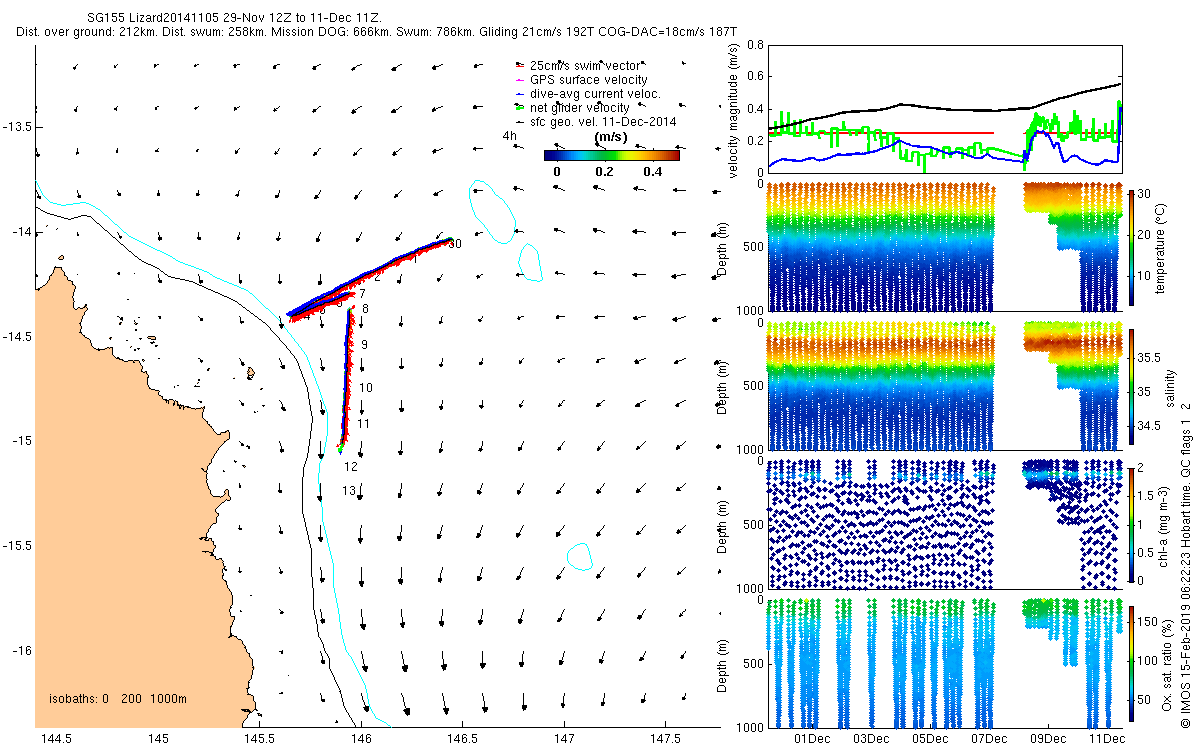Click the '146.5' longitude tick label
The width and height of the screenshot is (1200, 750).
[x=462, y=739]
